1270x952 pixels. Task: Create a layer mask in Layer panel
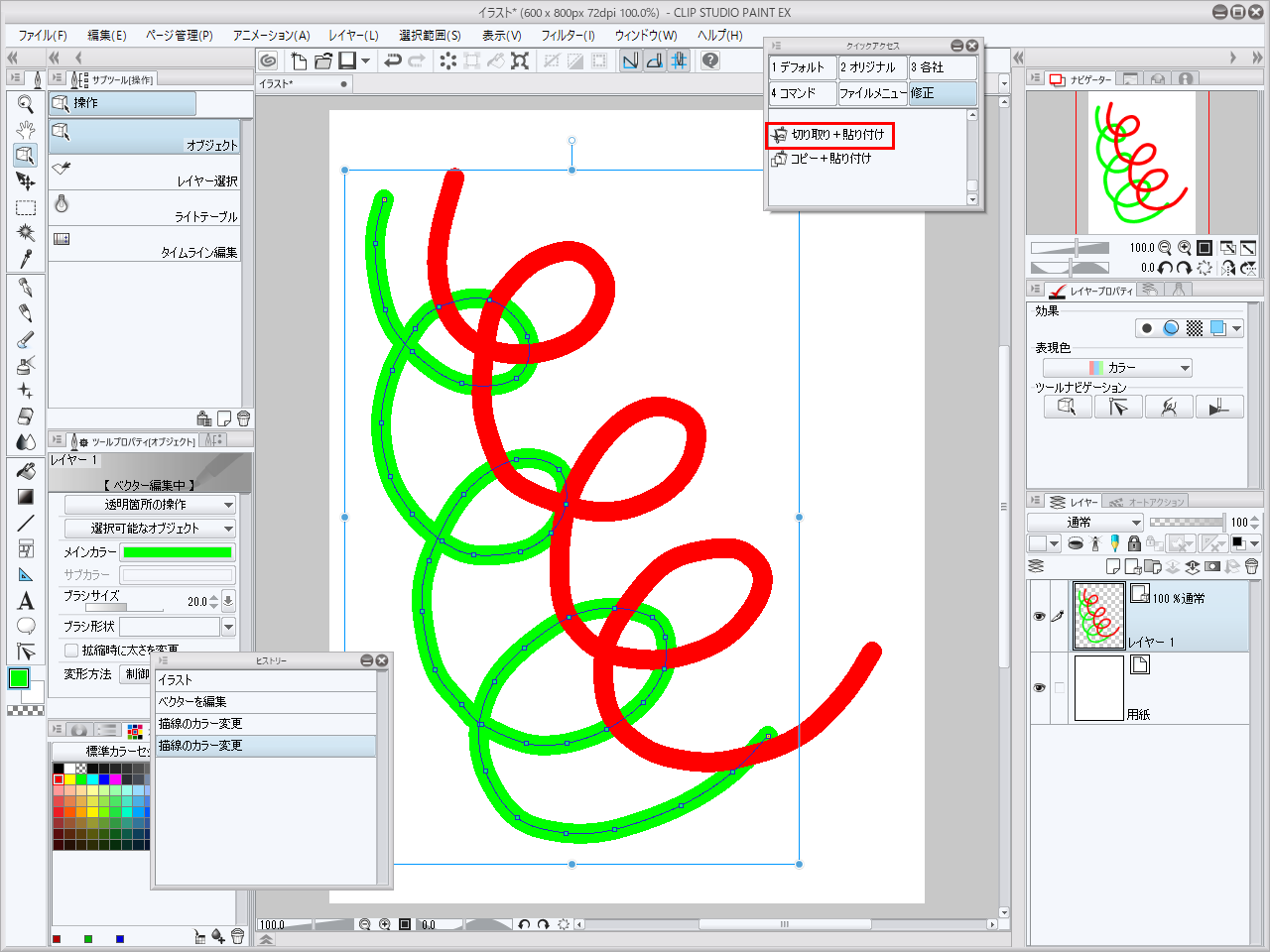pyautogui.click(x=1212, y=566)
